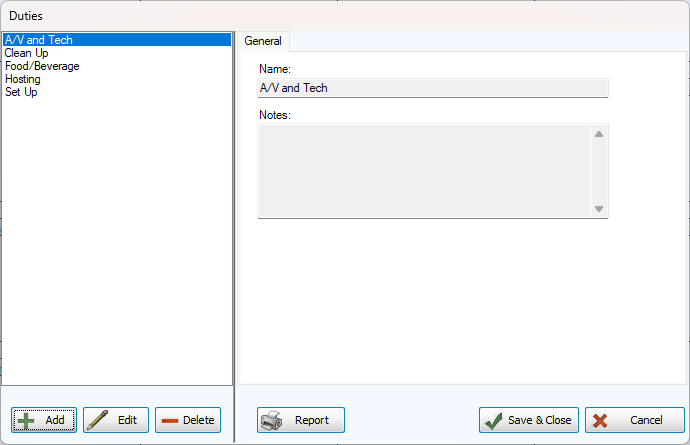The width and height of the screenshot is (690, 445).
Task: Switch to the General tab
Action: coord(263,41)
